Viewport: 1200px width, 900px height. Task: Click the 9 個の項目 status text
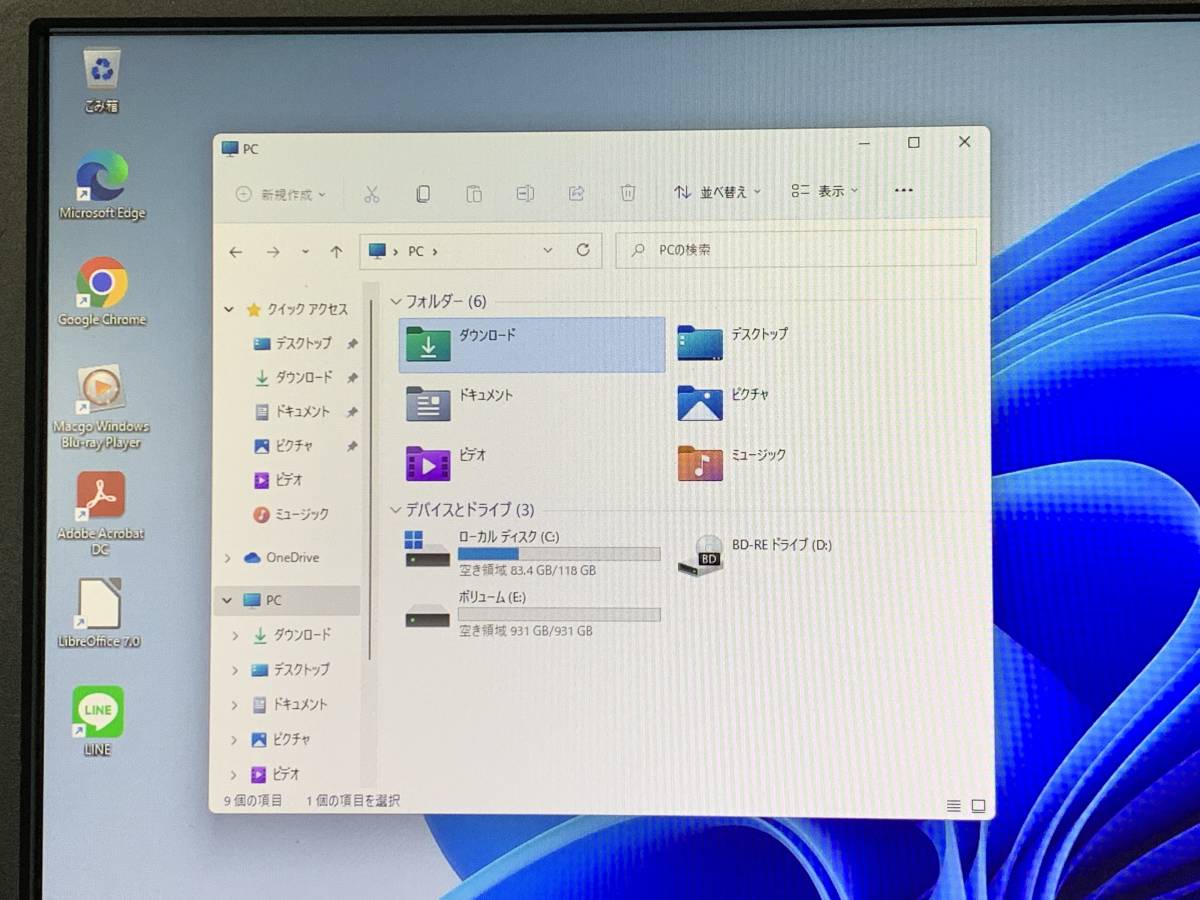pyautogui.click(x=253, y=801)
